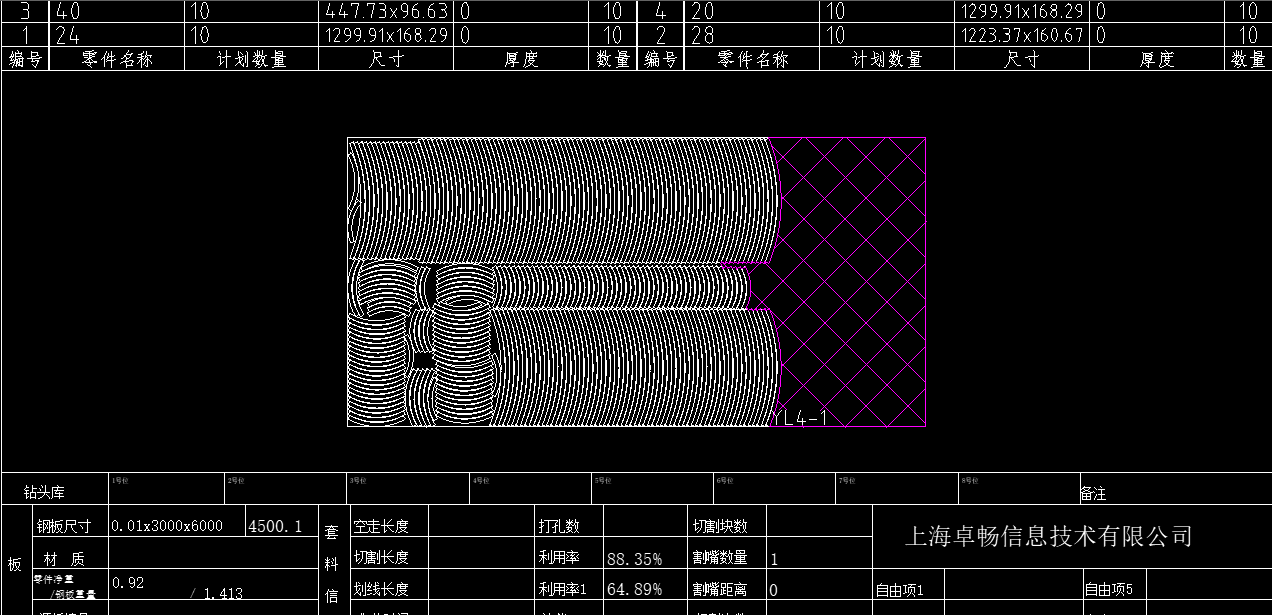Click the 钻头库 label
This screenshot has height=615, width=1272.
[45, 493]
